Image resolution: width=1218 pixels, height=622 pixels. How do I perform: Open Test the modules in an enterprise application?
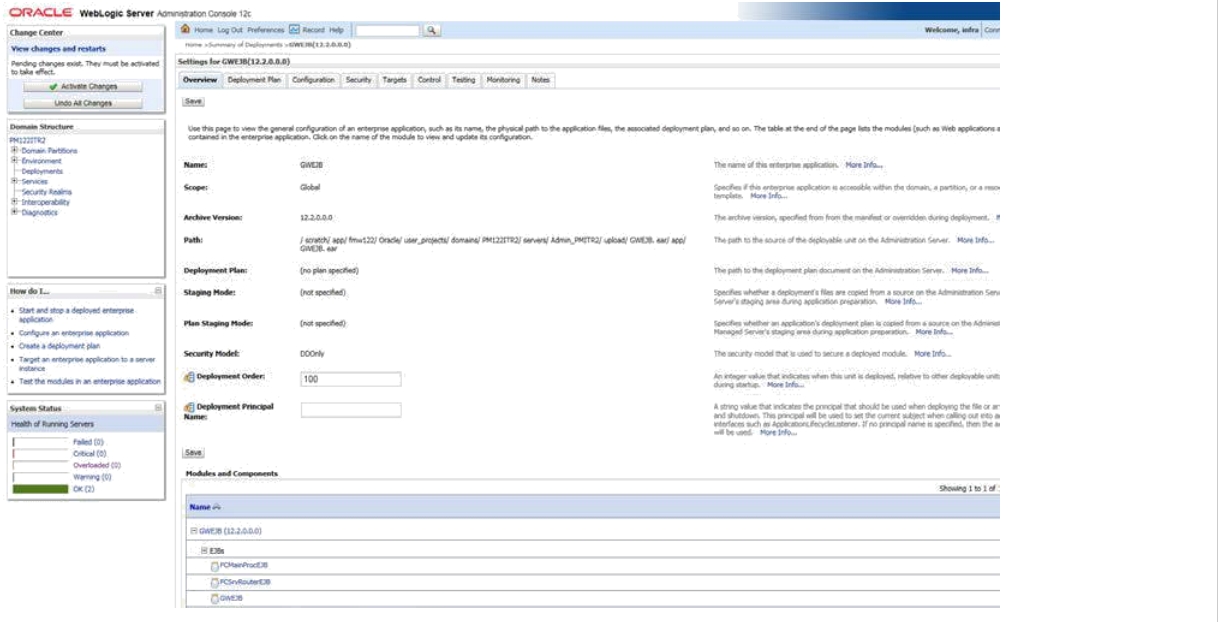[90, 381]
